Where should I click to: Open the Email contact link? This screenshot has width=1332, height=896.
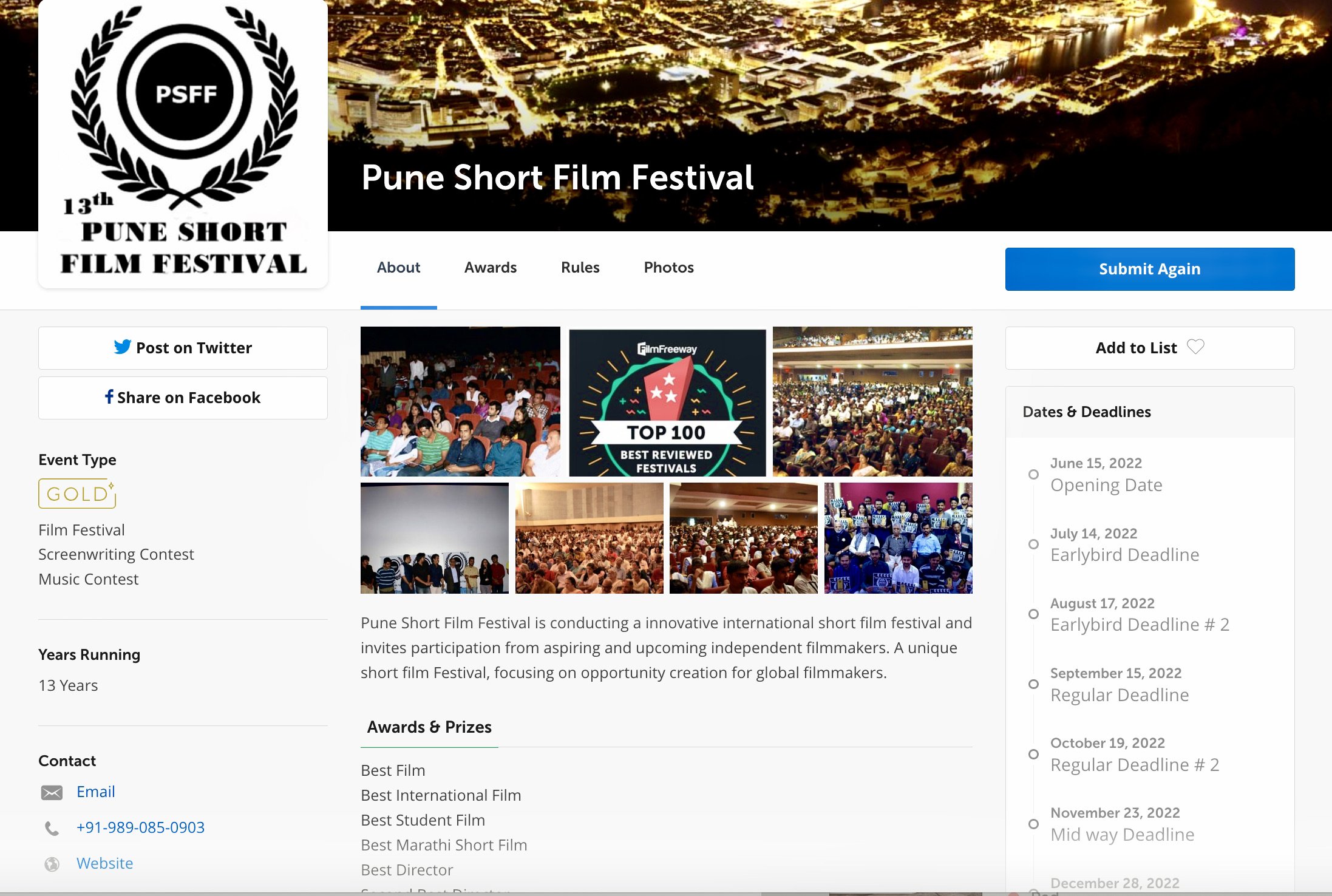click(95, 792)
